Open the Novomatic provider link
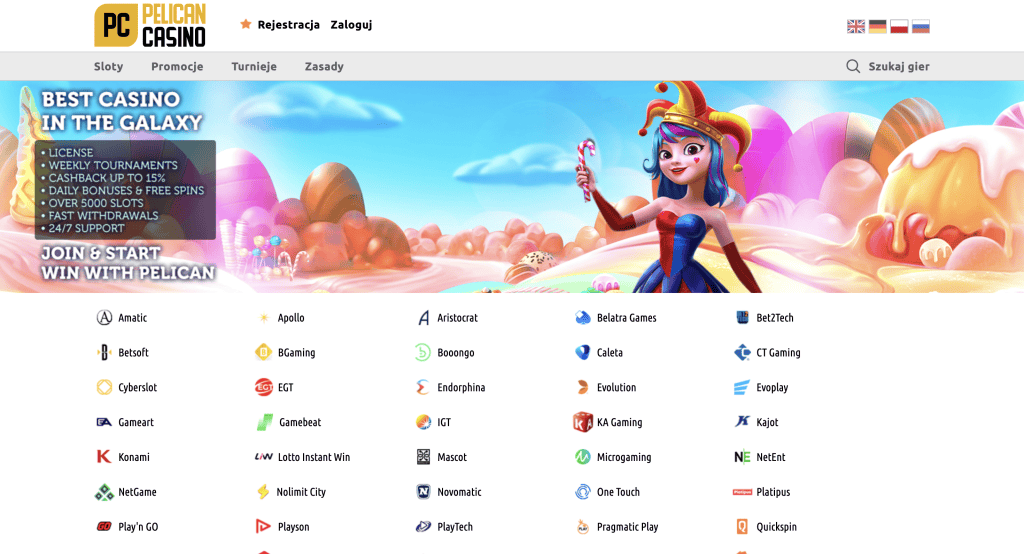 [x=449, y=491]
